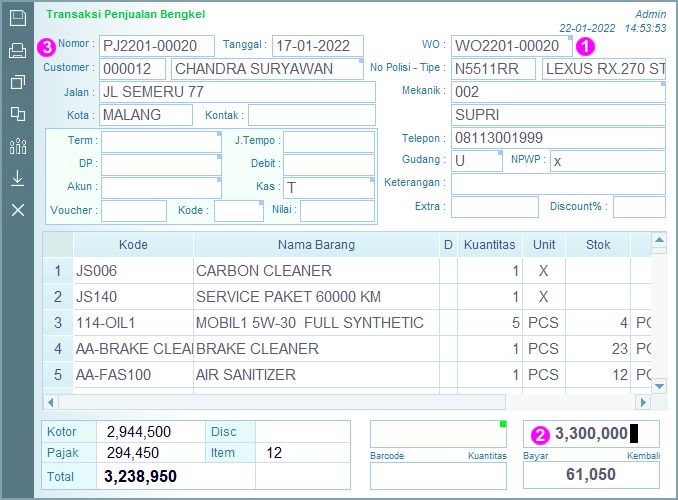Click the stacked windows duplicate icon
The height and width of the screenshot is (500, 678).
click(x=17, y=82)
